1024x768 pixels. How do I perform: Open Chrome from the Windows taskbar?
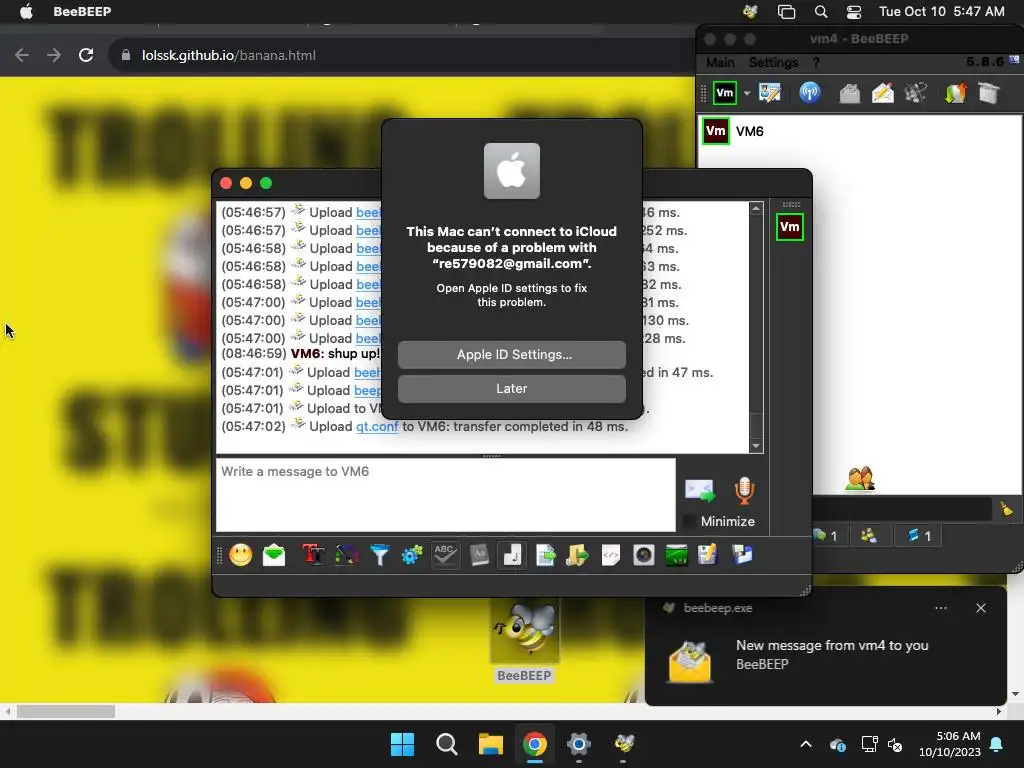pos(534,744)
